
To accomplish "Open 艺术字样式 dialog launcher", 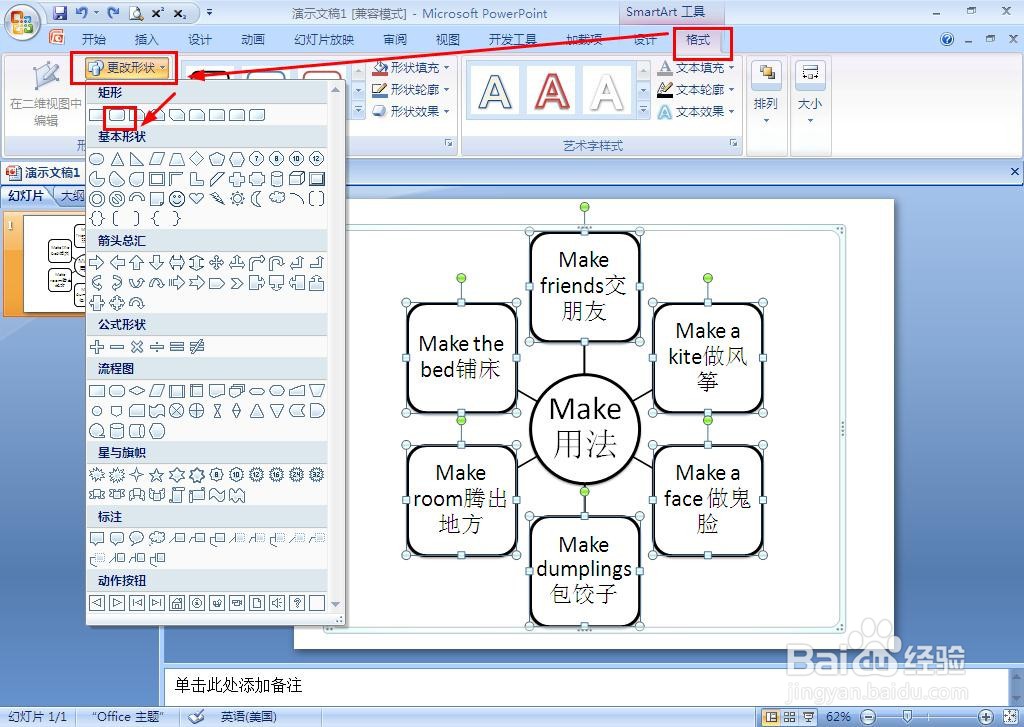I will [x=733, y=143].
